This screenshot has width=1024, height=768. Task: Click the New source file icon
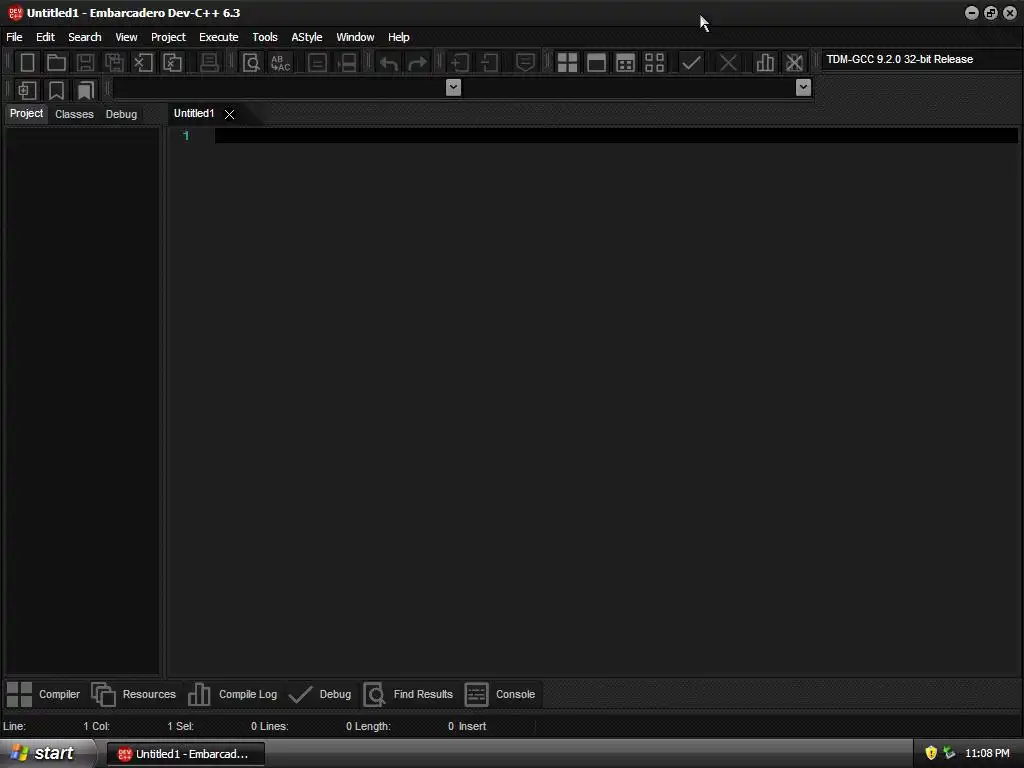point(27,63)
